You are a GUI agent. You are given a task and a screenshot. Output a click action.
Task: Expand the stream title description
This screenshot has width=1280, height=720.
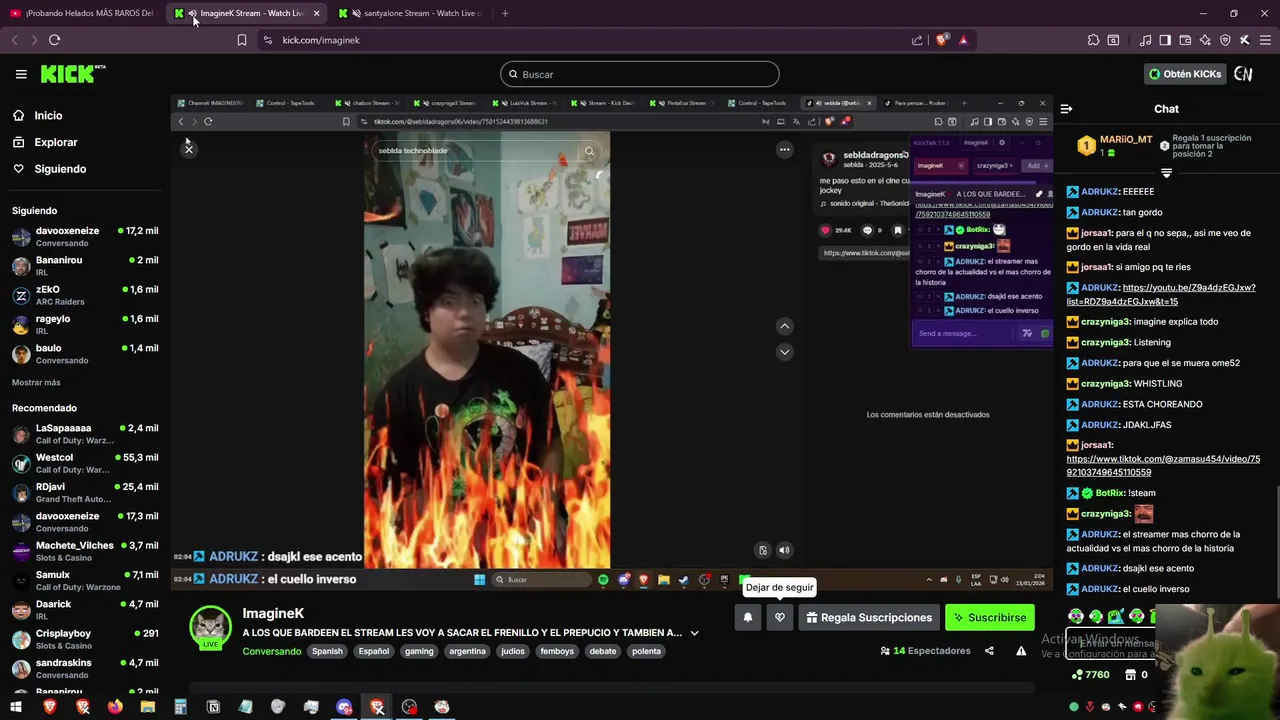(x=694, y=633)
